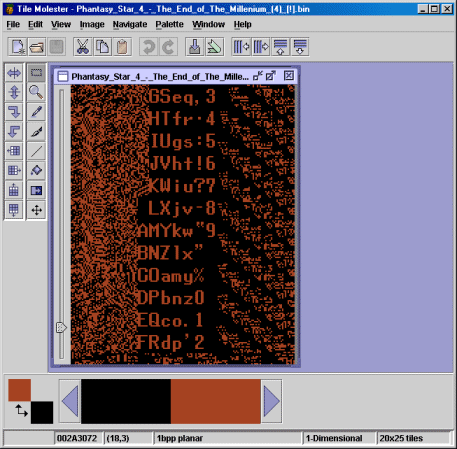Click the vertical file position slider thumb
The image size is (457, 449).
(x=61, y=327)
